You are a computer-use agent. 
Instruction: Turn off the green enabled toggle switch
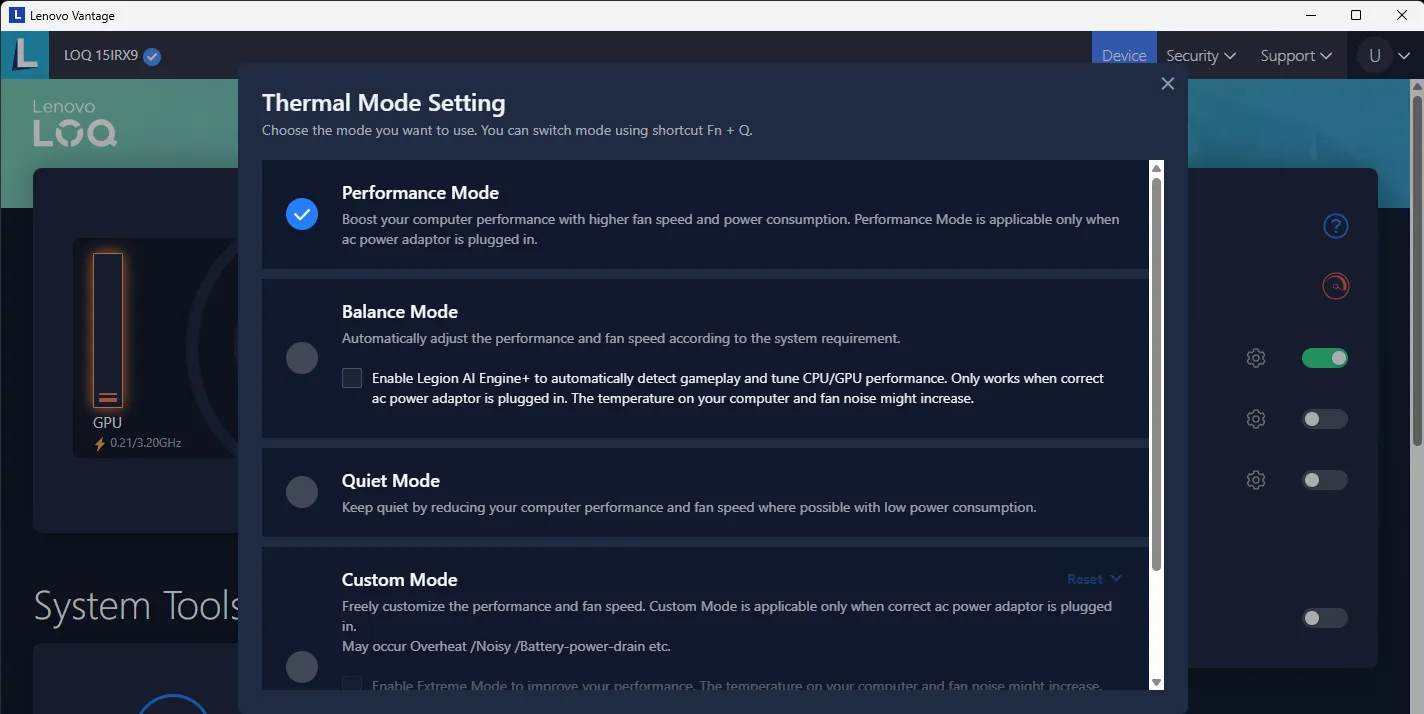1325,358
